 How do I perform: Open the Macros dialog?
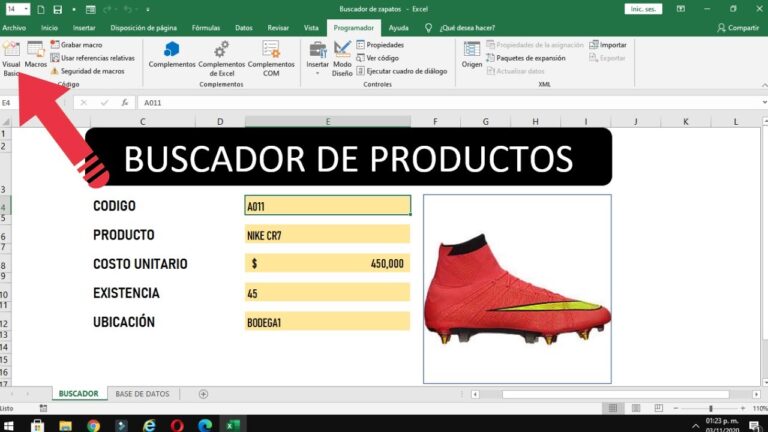click(36, 54)
